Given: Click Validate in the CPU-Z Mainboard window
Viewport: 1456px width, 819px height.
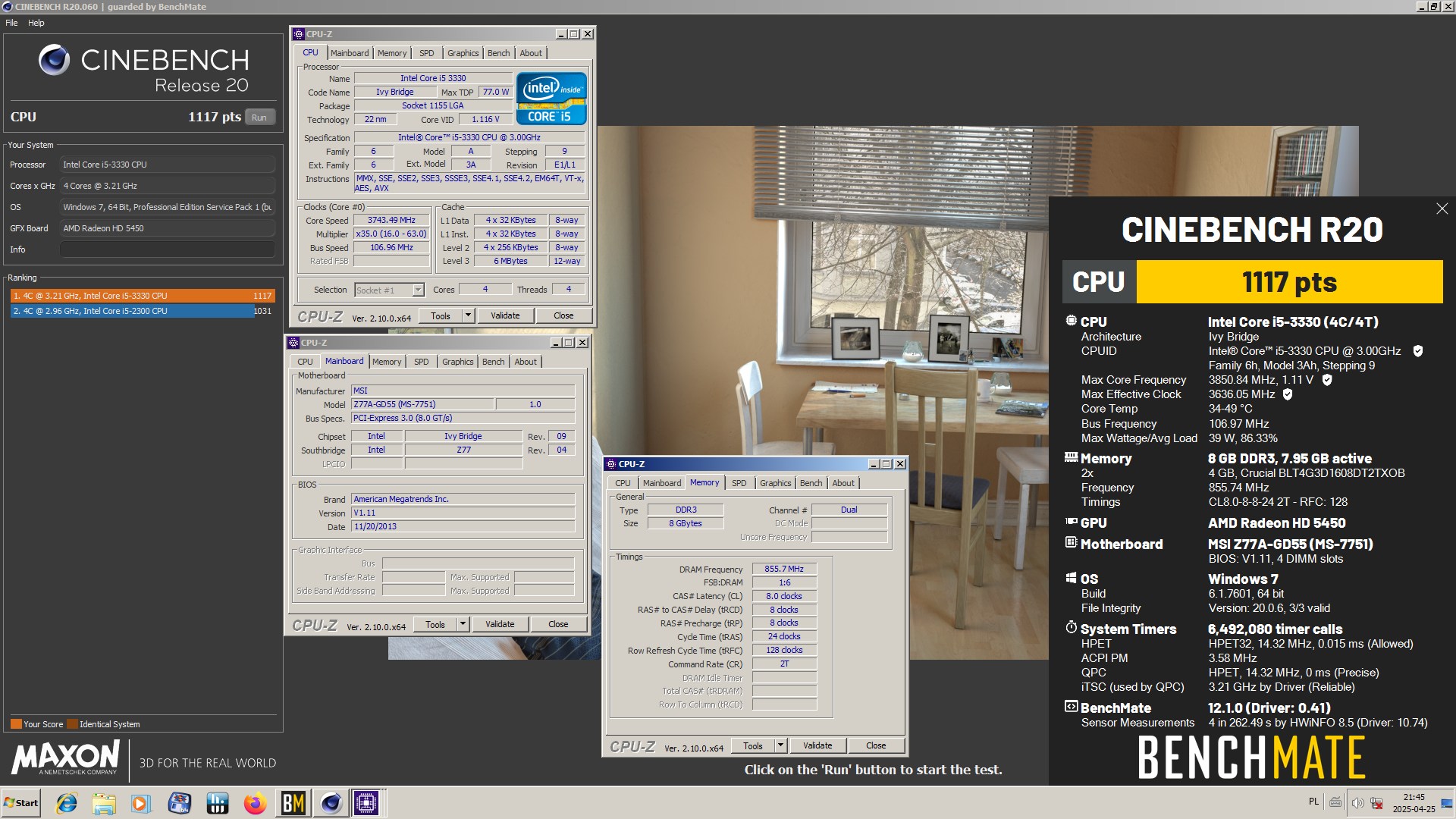Looking at the screenshot, I should [500, 624].
